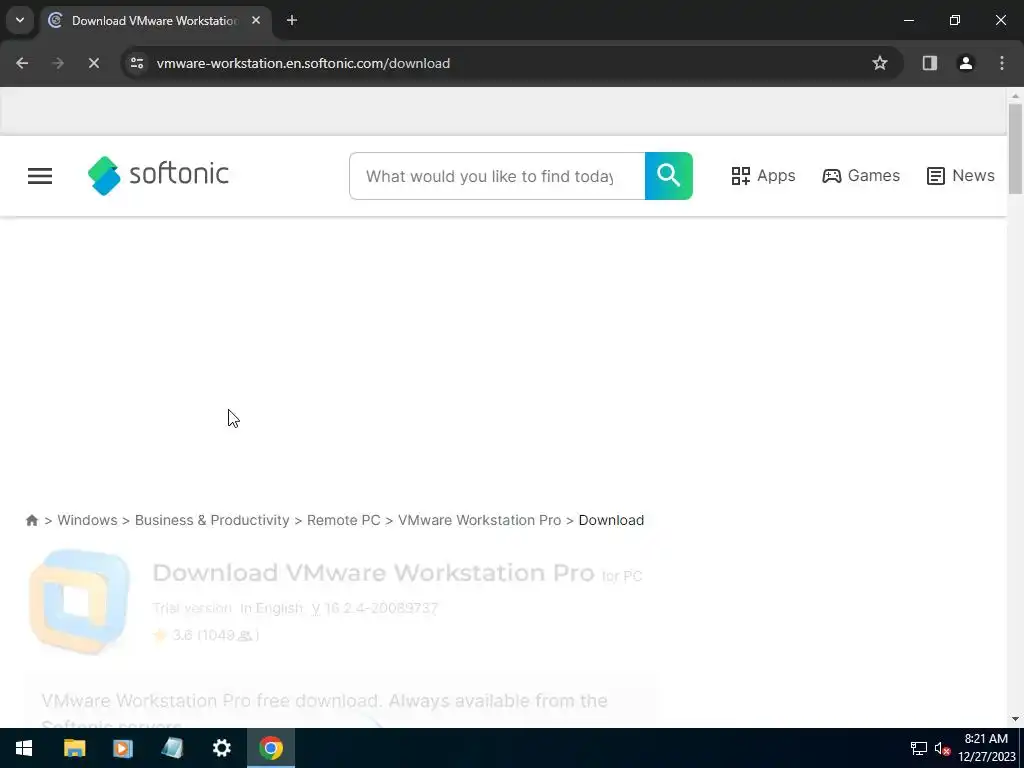Image resolution: width=1024 pixels, height=768 pixels.
Task: Open the Chrome side panel
Action: [930, 63]
